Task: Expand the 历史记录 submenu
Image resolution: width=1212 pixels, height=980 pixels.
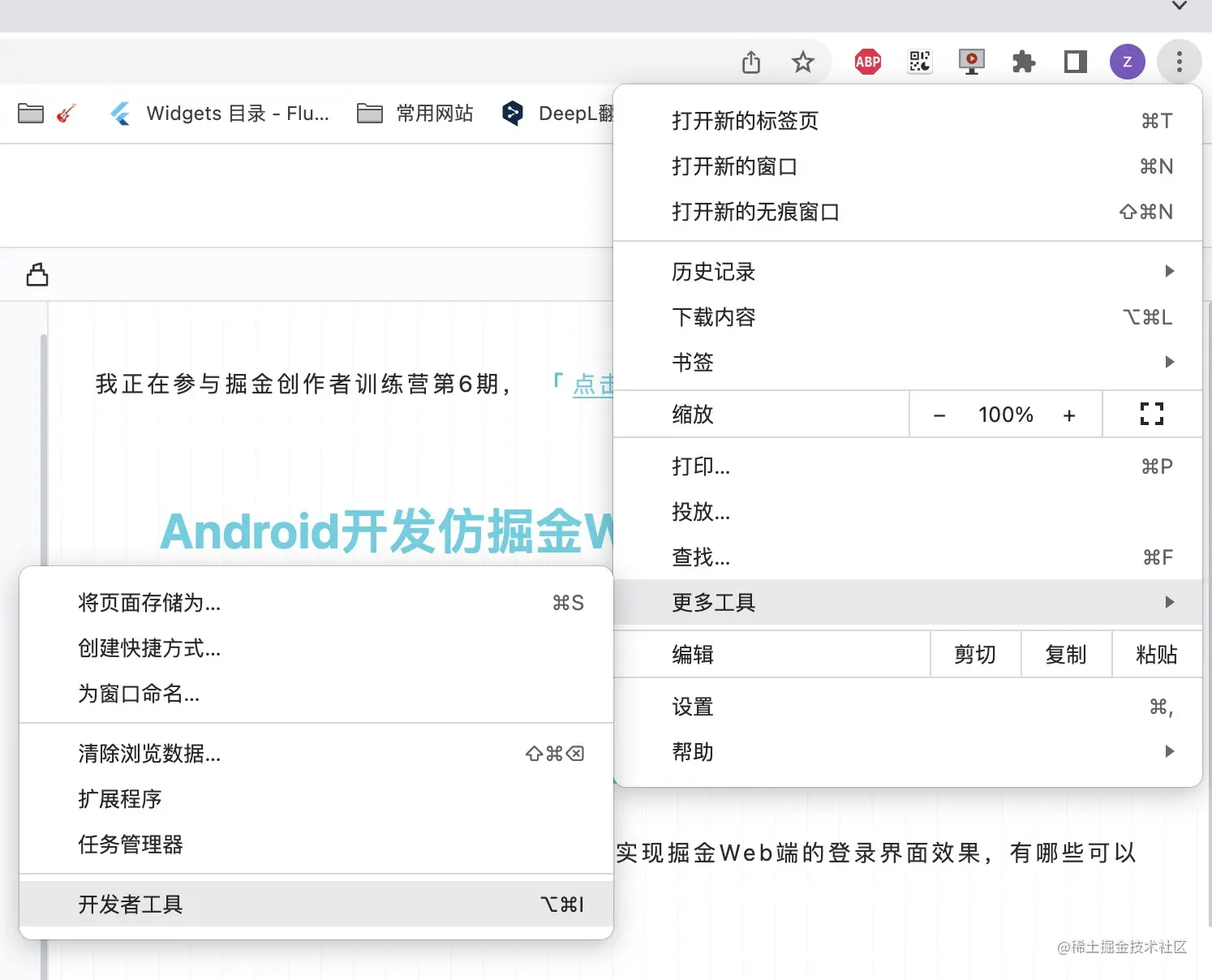Action: click(x=907, y=271)
